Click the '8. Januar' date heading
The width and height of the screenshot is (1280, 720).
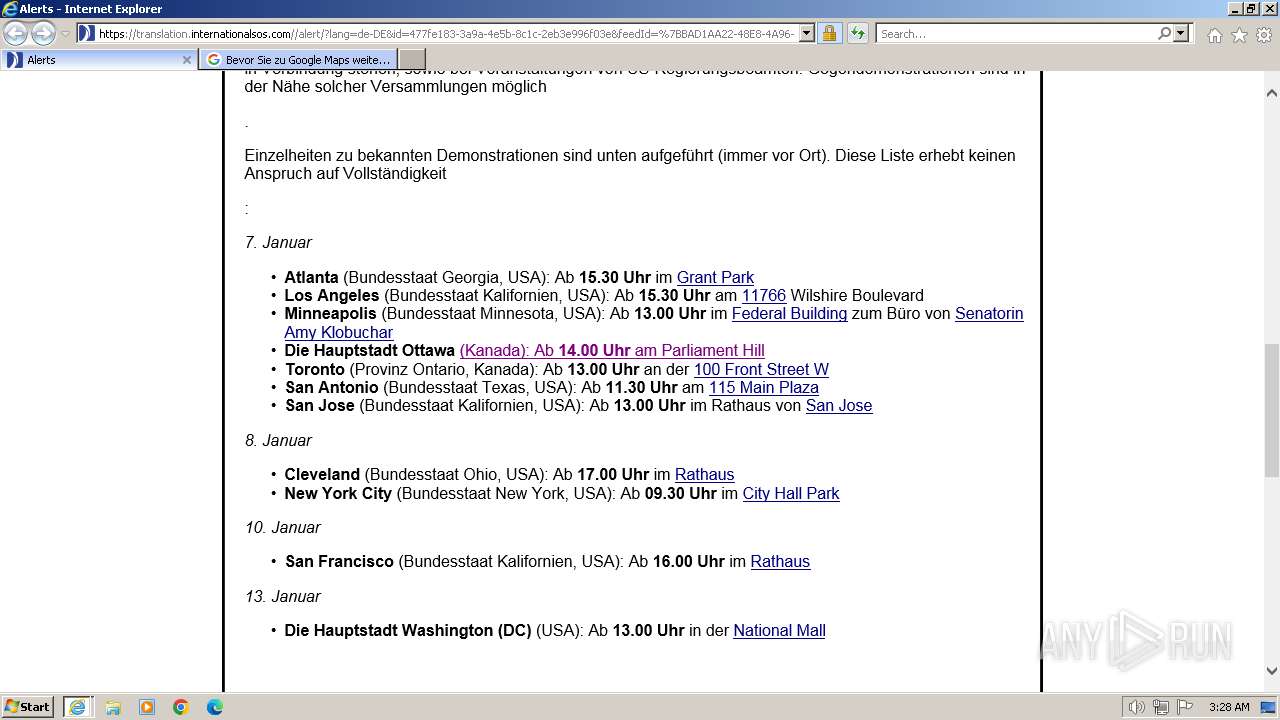tap(278, 441)
